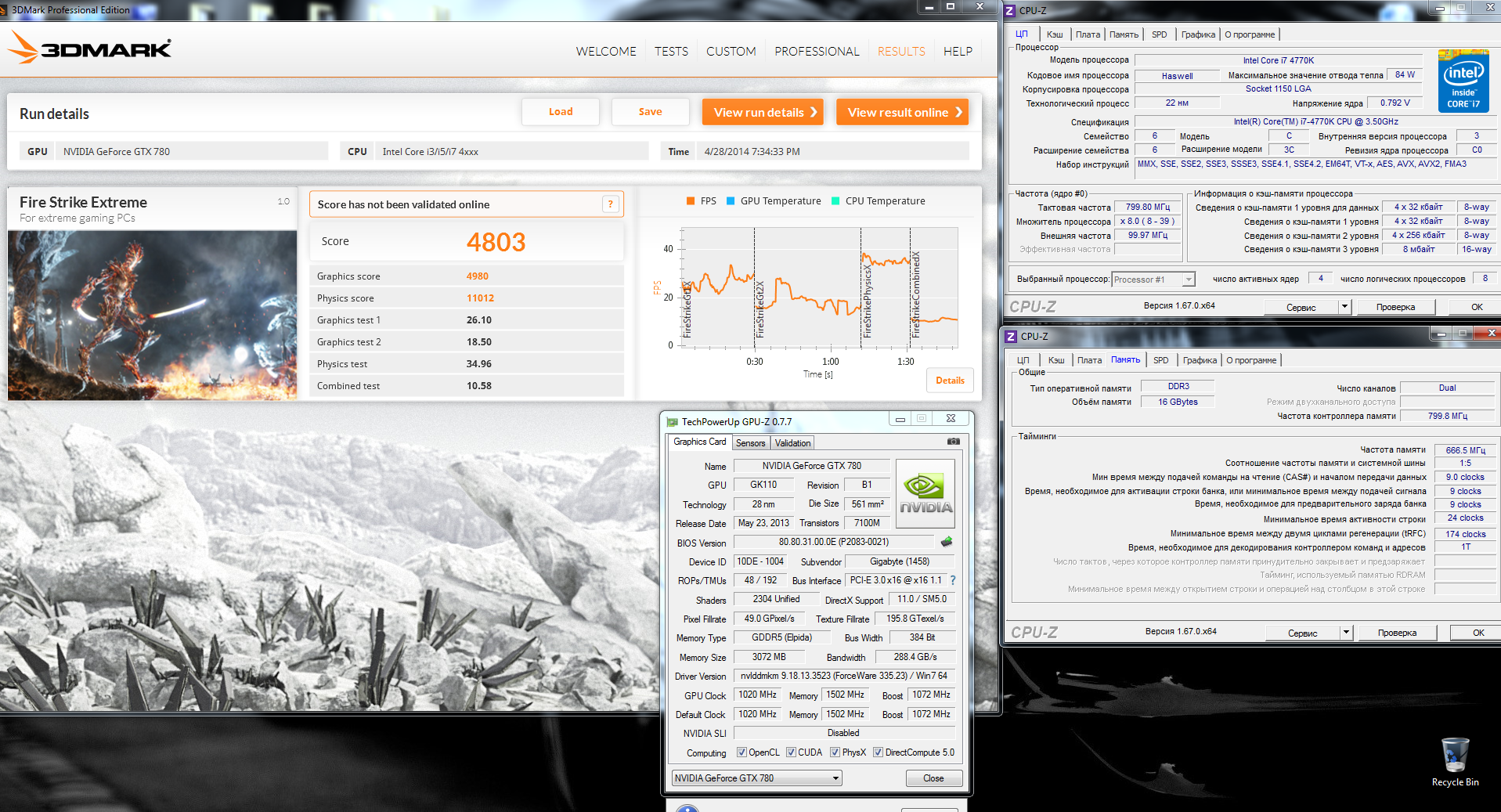Click the bus interface question mark icon
The height and width of the screenshot is (812, 1501).
(x=953, y=580)
